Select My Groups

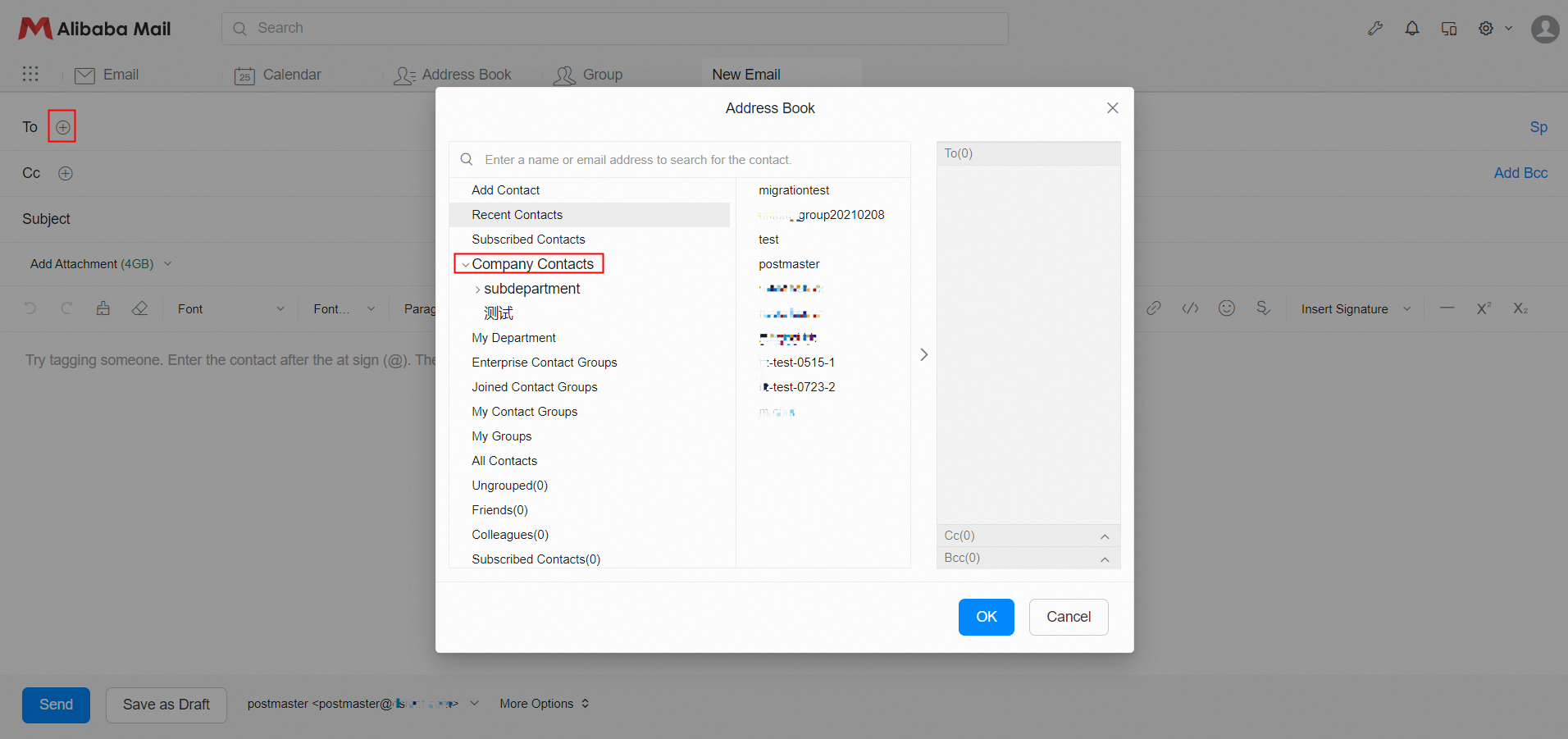pyautogui.click(x=501, y=436)
